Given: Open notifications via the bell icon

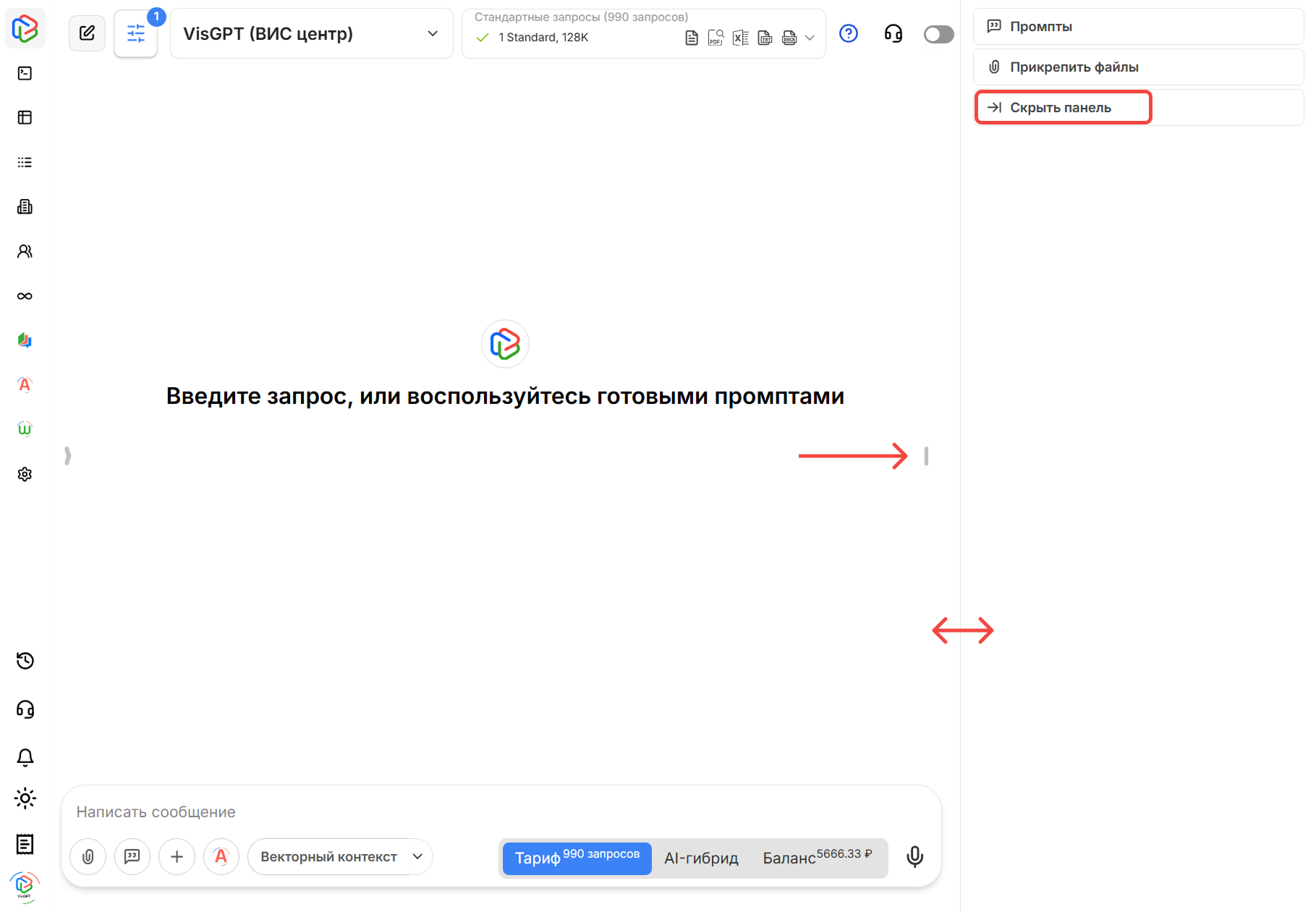Looking at the screenshot, I should pos(25,756).
